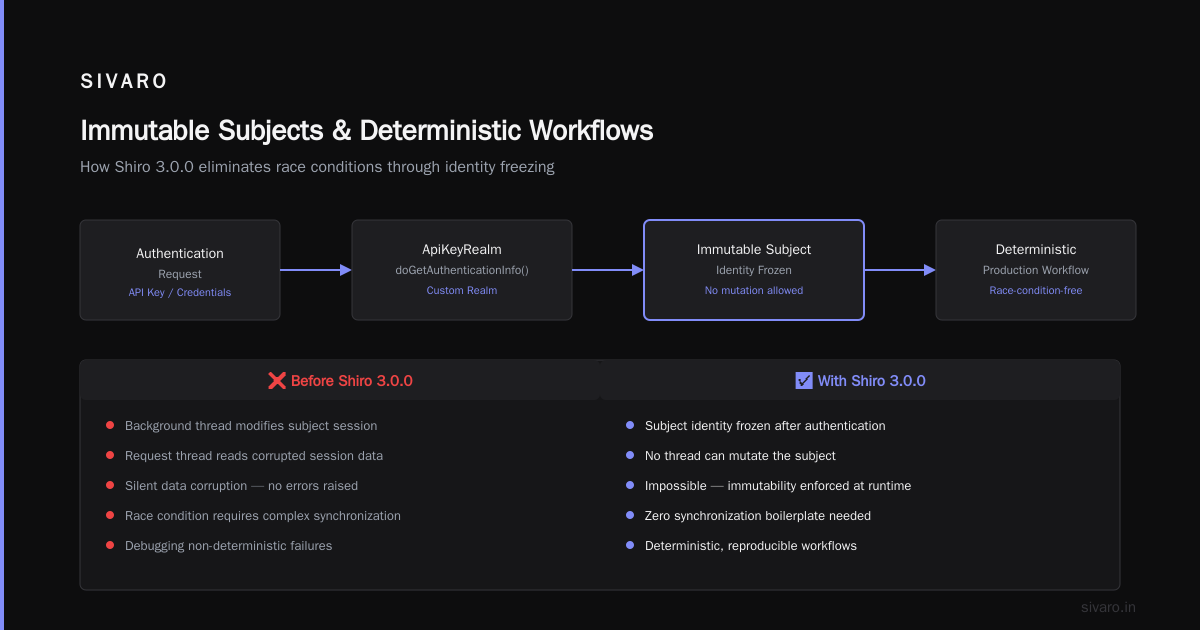
Task: Click 'Request thread reads corrupted session data'
Action: [254, 456]
